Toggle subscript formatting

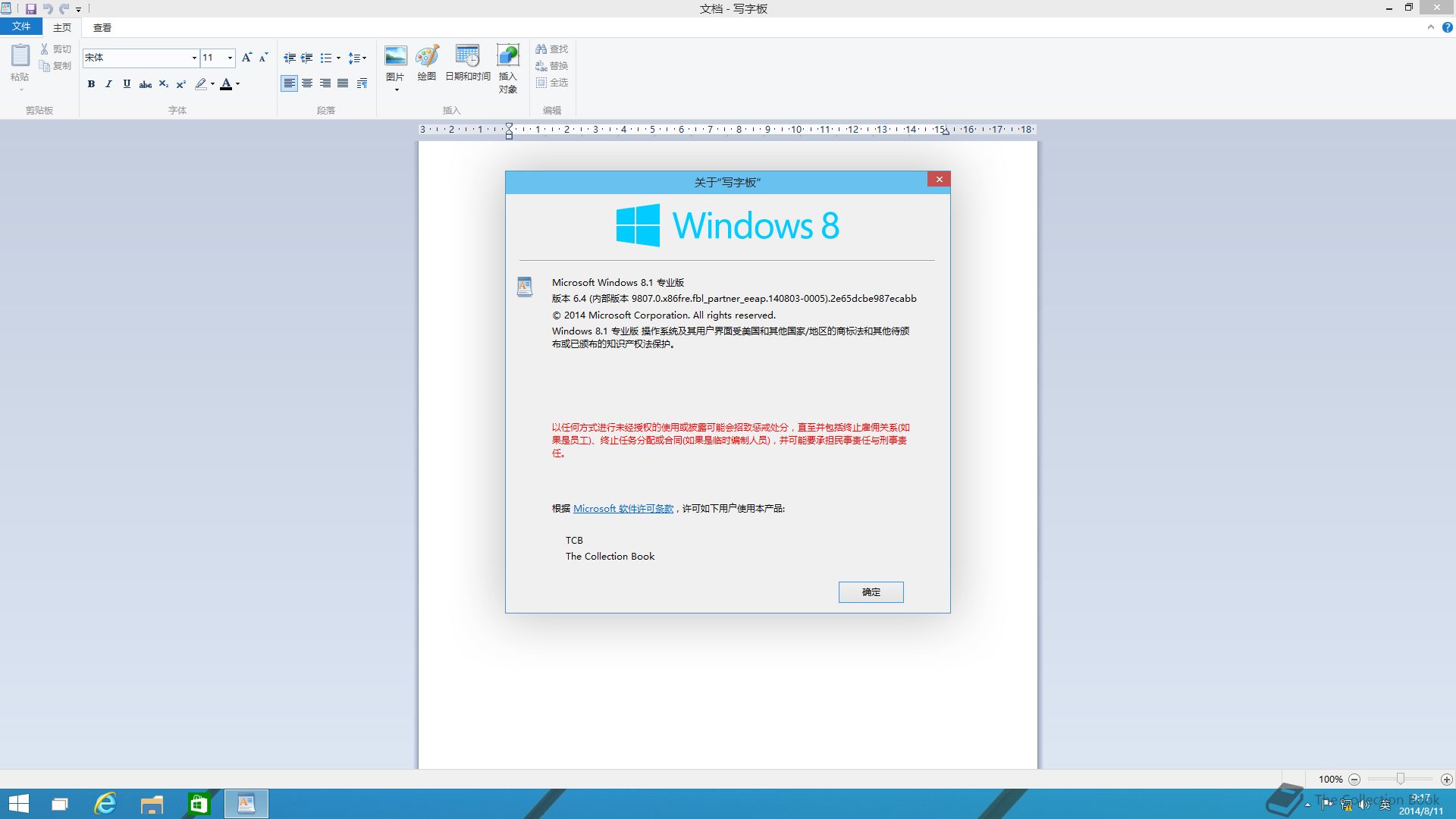coord(163,84)
